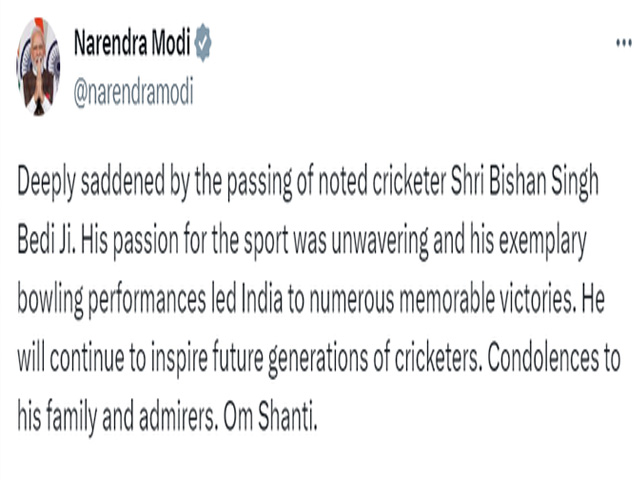This screenshot has width=640, height=480.
Task: Click the blue verified badge icon
Action: coord(203,42)
